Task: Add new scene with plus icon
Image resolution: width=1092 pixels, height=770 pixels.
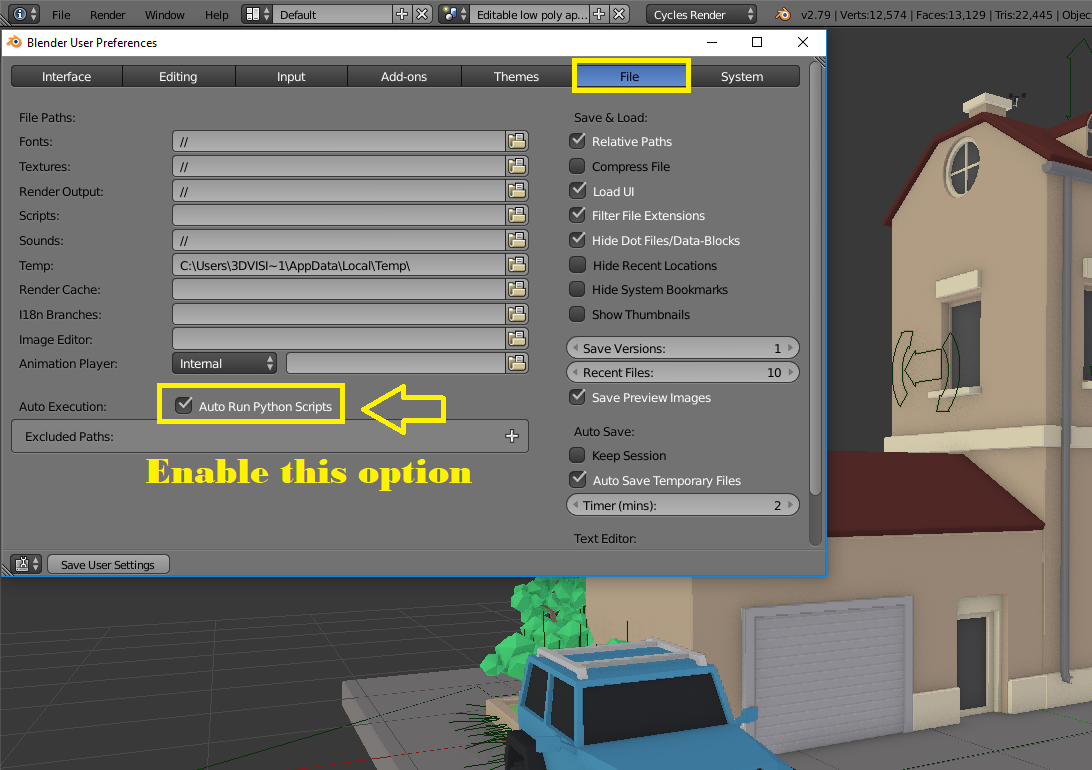Action: point(599,14)
